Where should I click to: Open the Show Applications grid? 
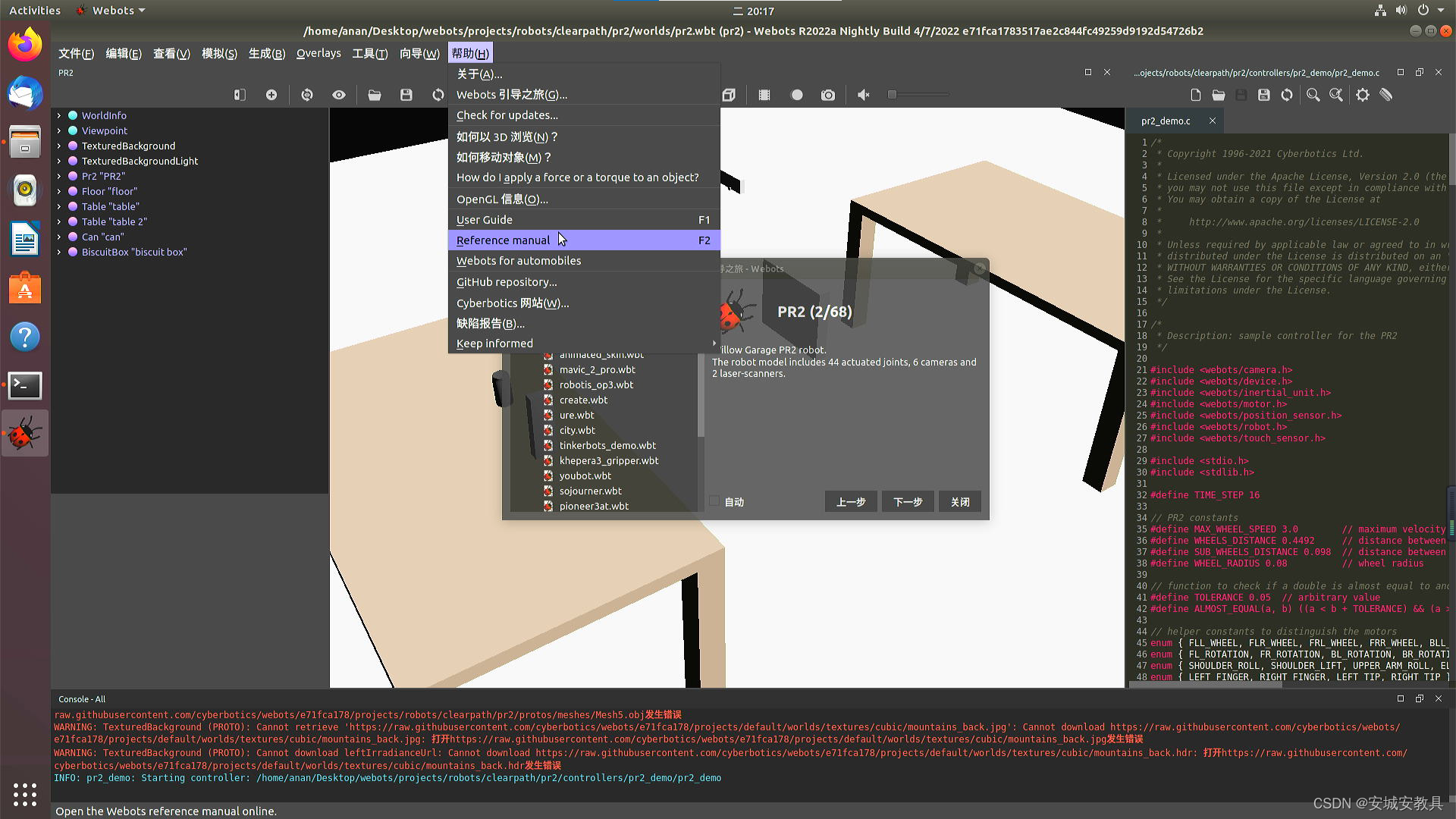pos(25,794)
